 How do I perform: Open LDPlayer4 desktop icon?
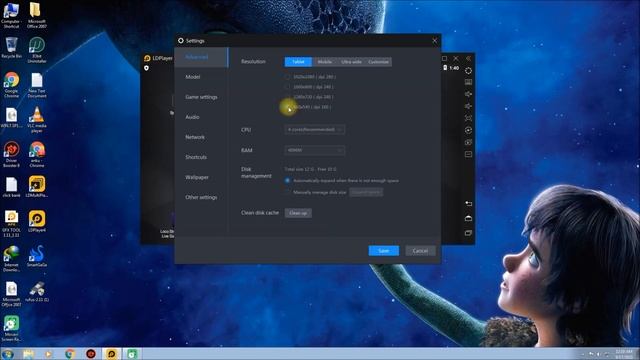tap(37, 222)
